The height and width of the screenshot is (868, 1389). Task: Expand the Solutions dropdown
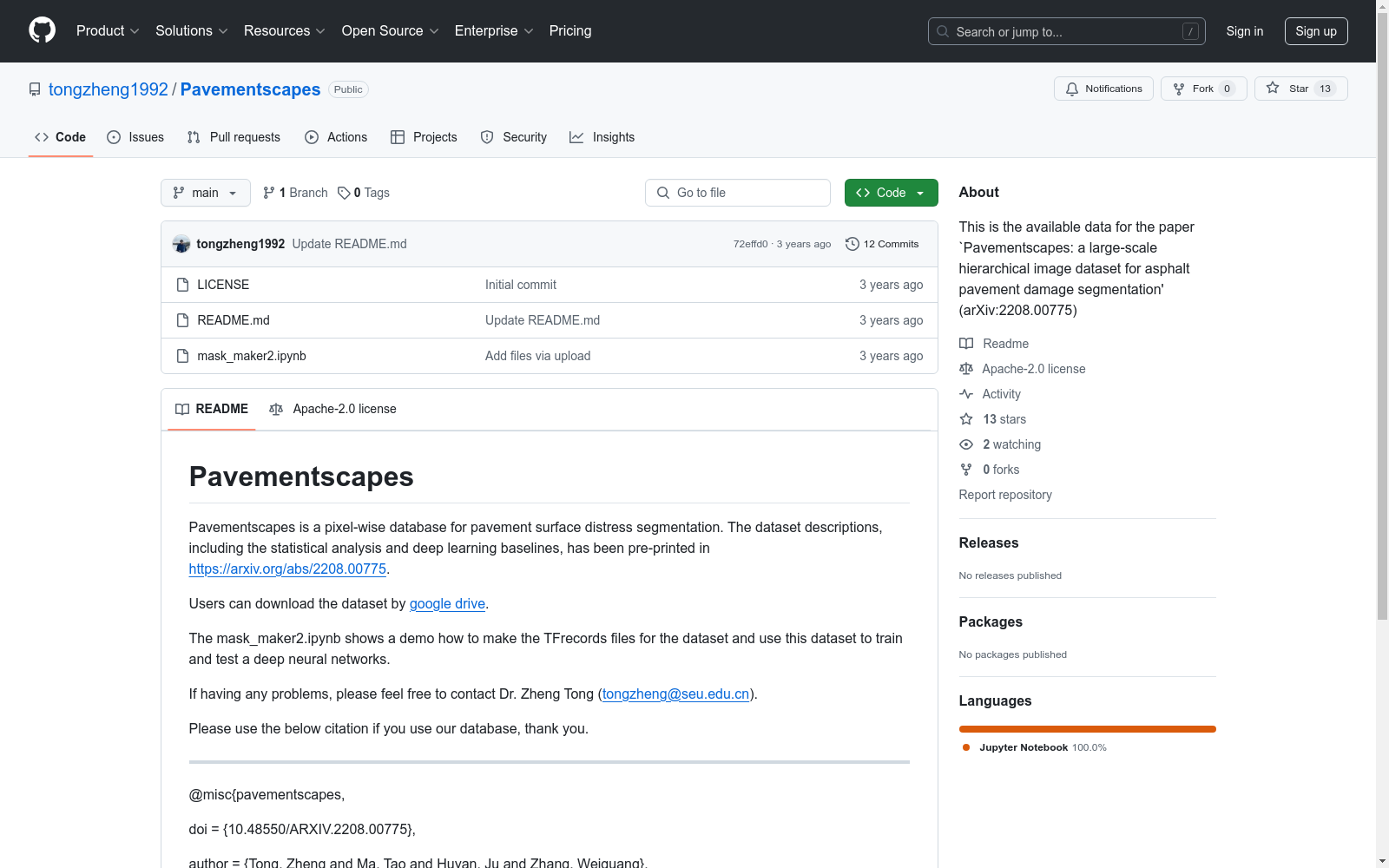tap(192, 30)
